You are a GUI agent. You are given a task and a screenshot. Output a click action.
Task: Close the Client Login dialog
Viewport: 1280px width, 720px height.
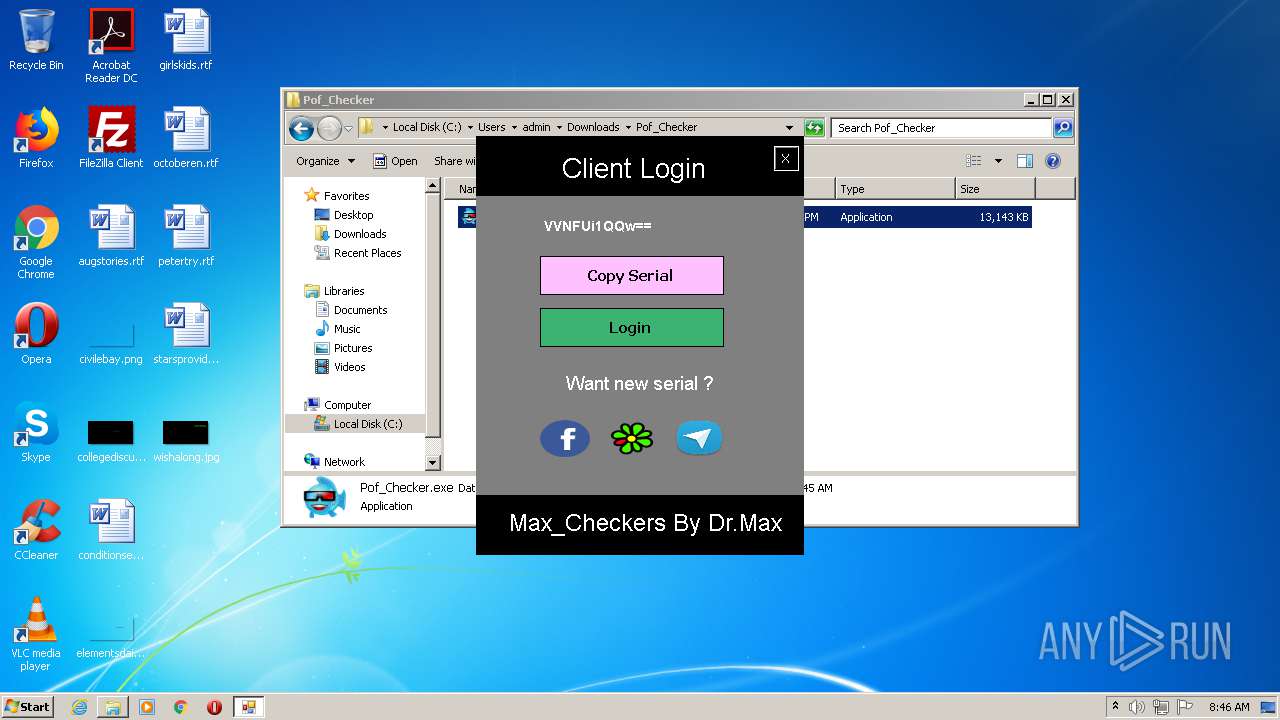(786, 158)
